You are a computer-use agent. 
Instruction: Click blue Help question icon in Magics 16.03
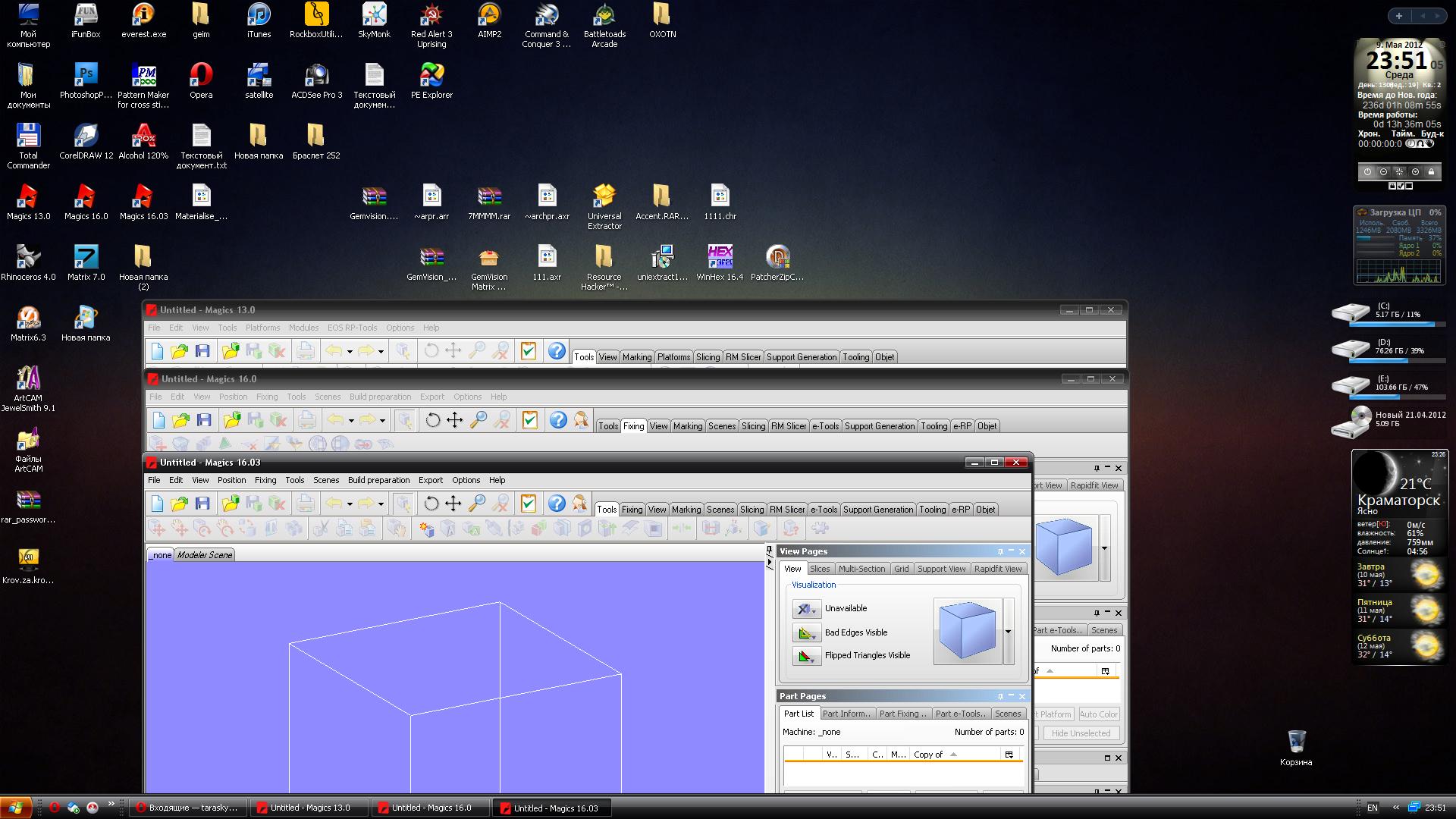(557, 504)
